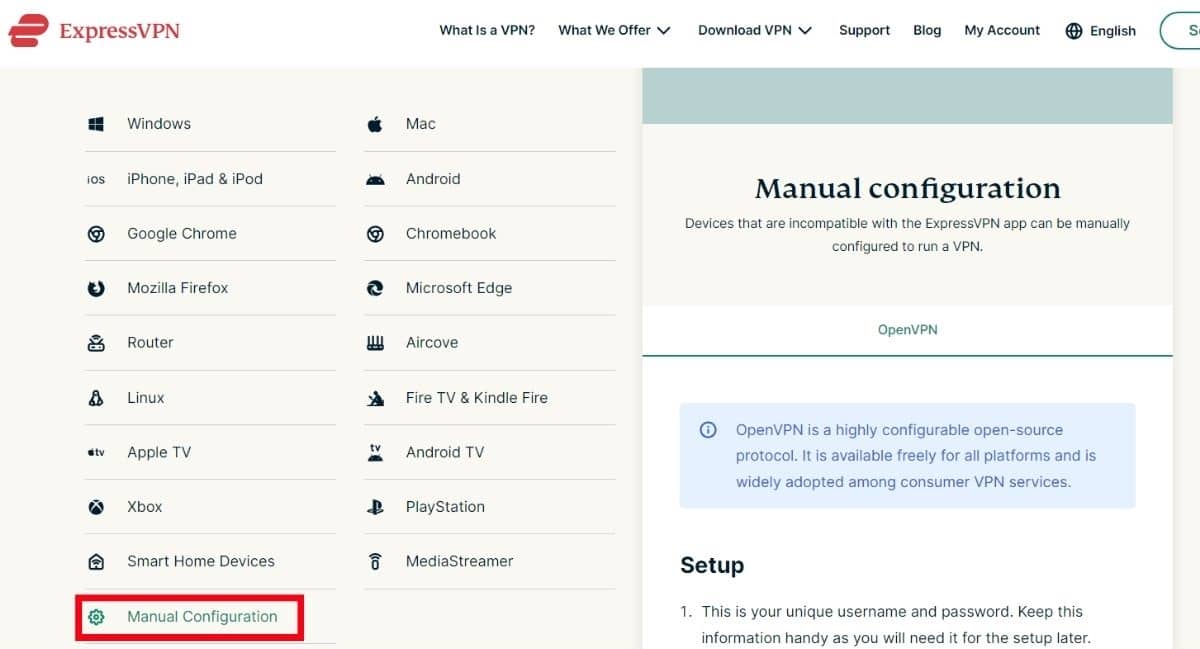This screenshot has width=1200, height=649.
Task: Click the Windows logo icon
Action: point(96,124)
